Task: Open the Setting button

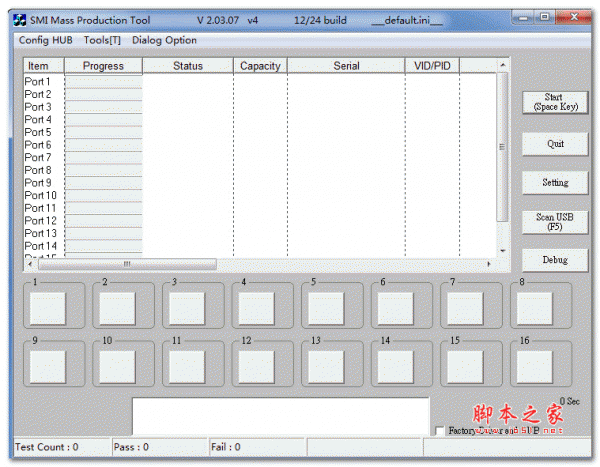Action: (x=555, y=183)
